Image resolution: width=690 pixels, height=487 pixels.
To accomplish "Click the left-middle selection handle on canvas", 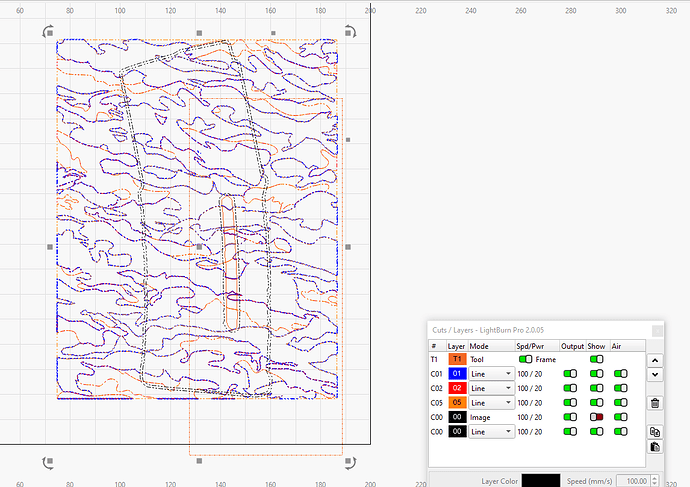I will (50, 247).
